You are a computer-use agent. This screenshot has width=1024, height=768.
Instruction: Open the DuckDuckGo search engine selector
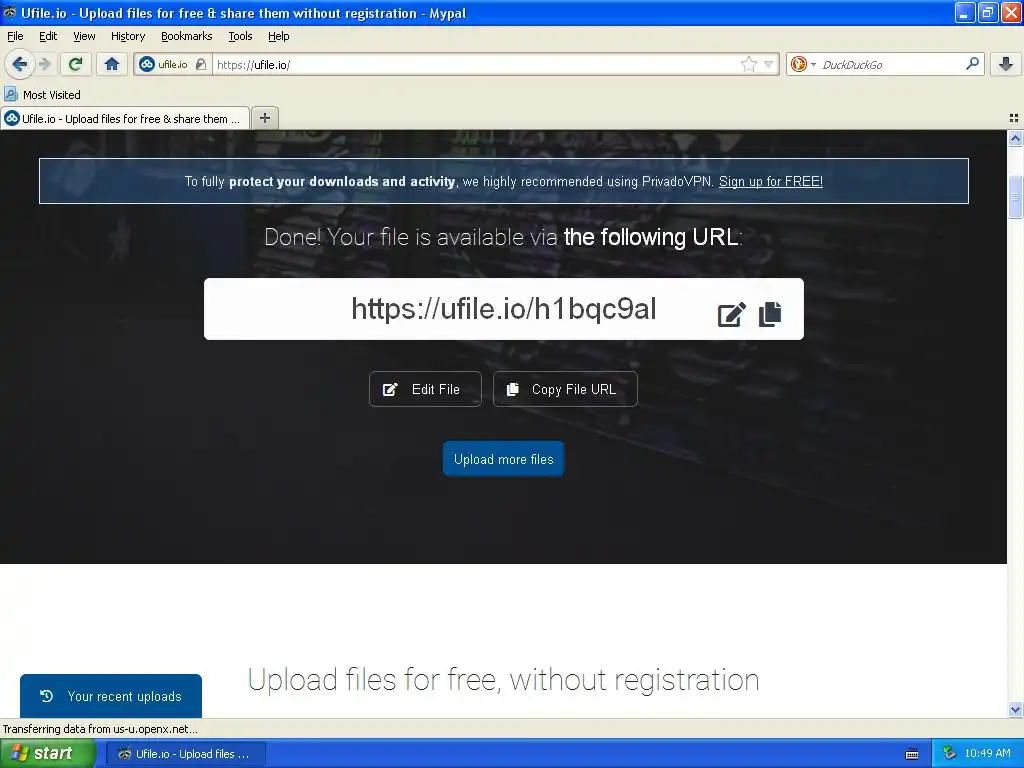(803, 64)
